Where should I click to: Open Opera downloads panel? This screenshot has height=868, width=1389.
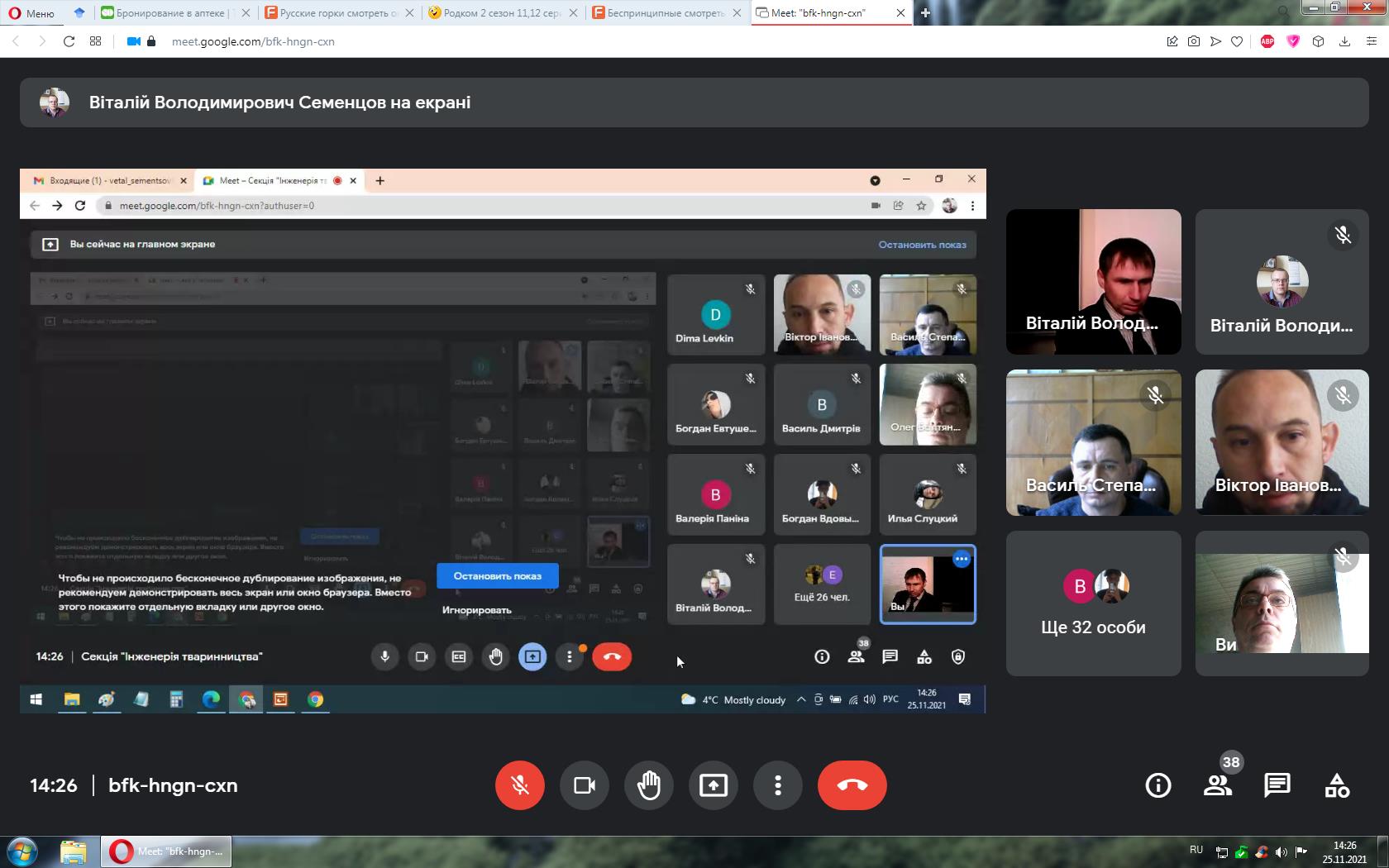point(1345,41)
